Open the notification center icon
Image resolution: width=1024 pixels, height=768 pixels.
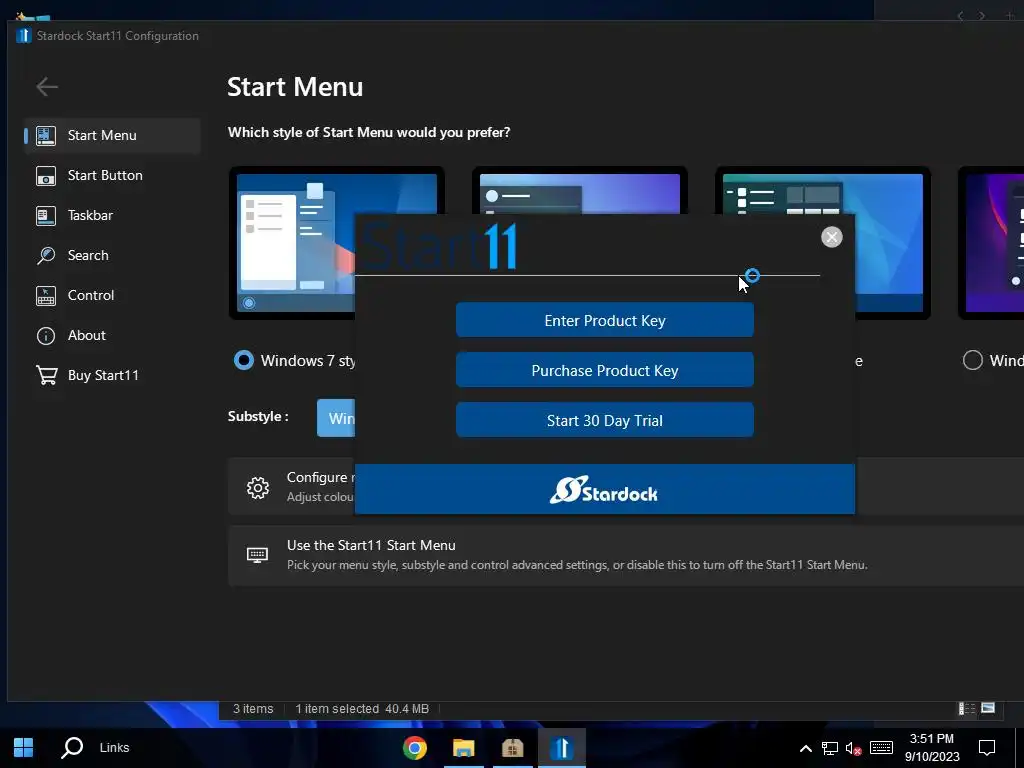[987, 748]
